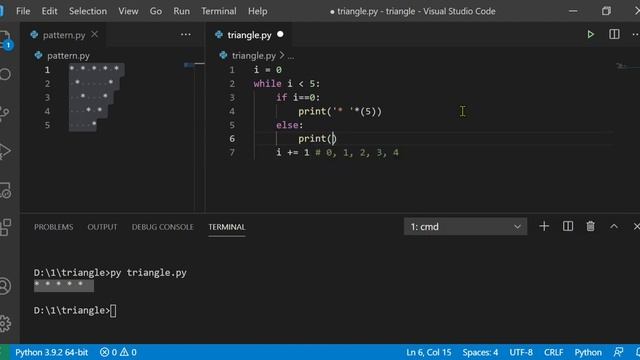
Task: Open the Search view in activity bar
Action: coord(5,74)
